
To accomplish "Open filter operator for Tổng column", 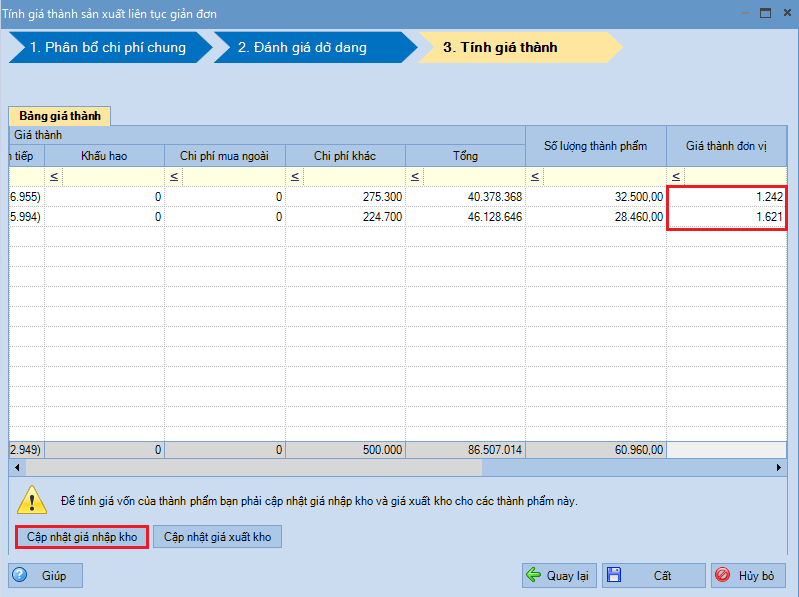I will [414, 177].
